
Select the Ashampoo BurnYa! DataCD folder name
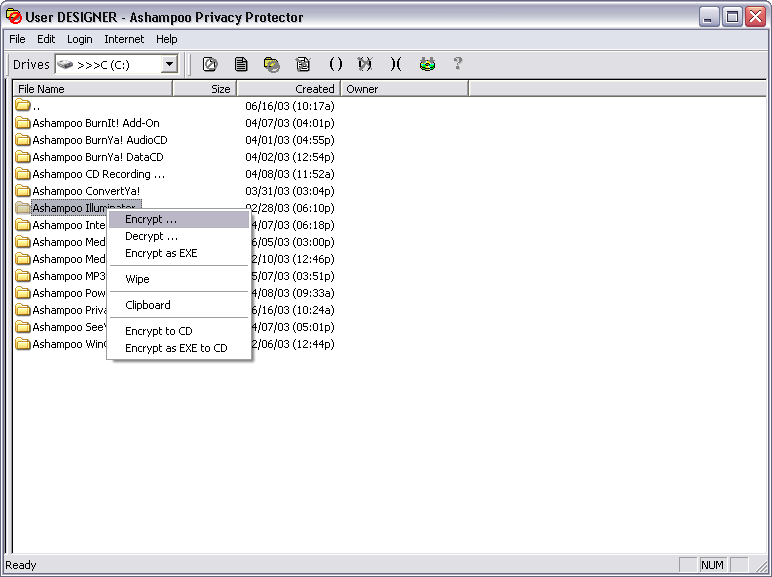(98, 157)
